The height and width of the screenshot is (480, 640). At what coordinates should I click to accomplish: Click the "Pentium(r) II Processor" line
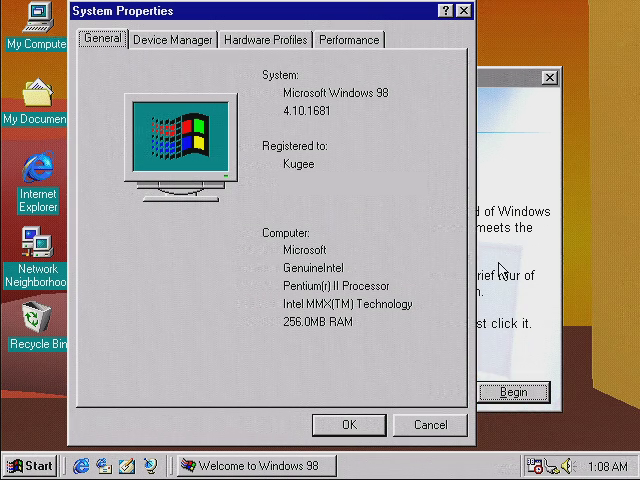pyautogui.click(x=336, y=286)
